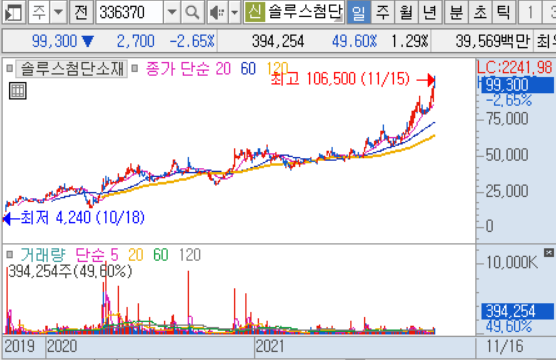The height and width of the screenshot is (360, 556).
Task: Click the 2019 label on time axis
Action: tap(20, 346)
